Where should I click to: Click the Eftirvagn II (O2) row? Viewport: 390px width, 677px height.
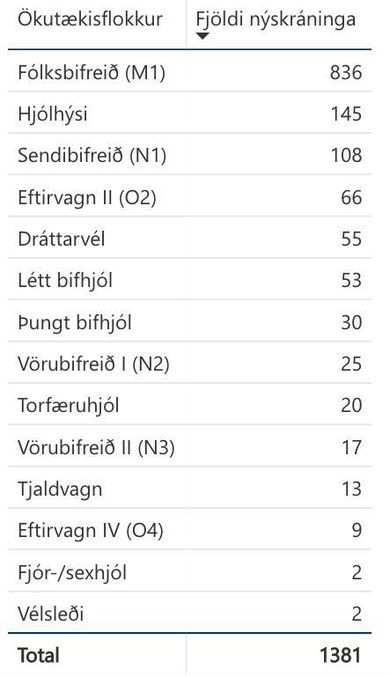(190, 197)
